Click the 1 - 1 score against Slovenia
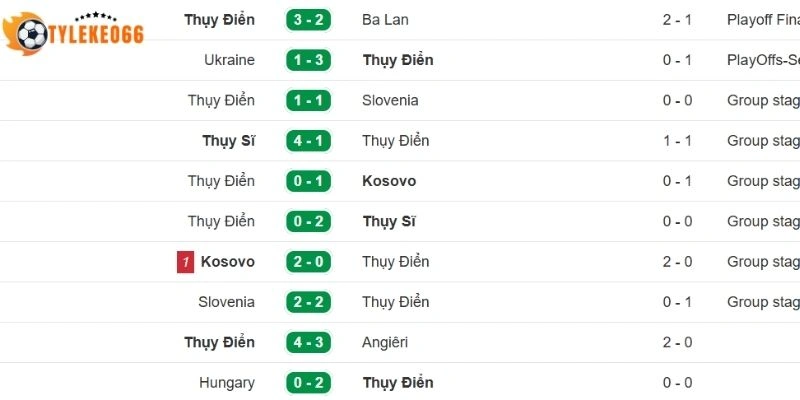 (x=308, y=101)
